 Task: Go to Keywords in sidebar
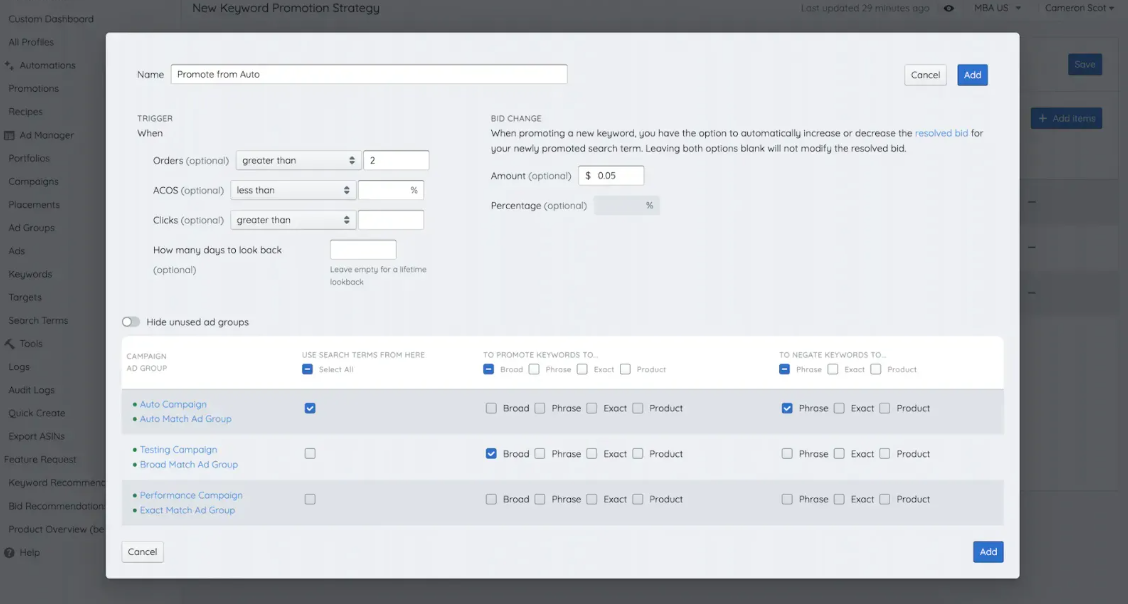tap(30, 274)
